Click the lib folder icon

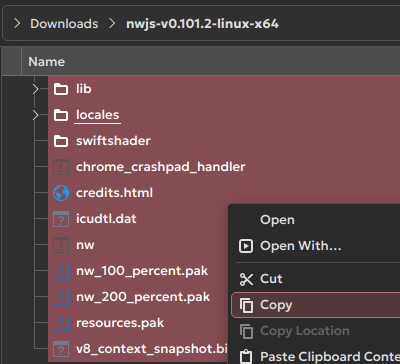click(x=61, y=89)
